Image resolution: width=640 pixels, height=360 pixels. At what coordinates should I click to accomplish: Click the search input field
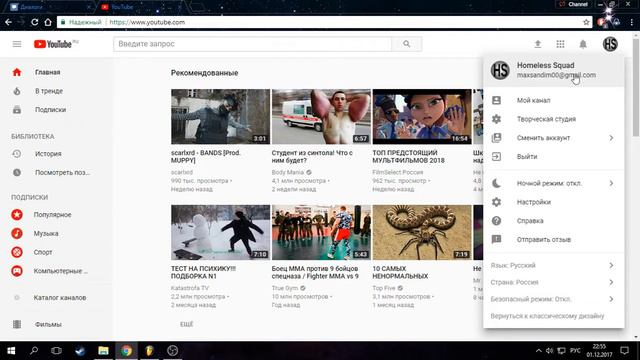click(252, 44)
